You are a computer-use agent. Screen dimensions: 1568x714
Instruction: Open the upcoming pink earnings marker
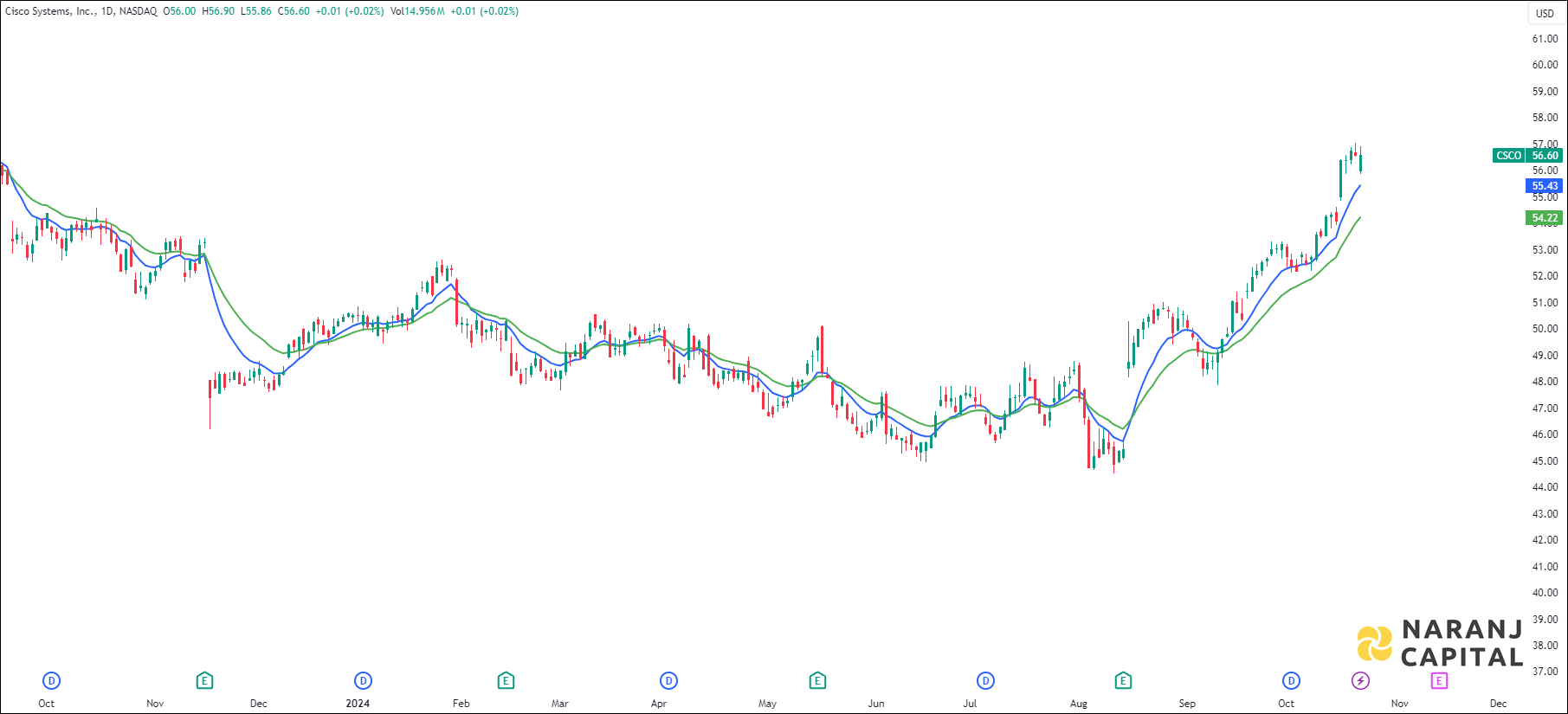(x=1439, y=681)
